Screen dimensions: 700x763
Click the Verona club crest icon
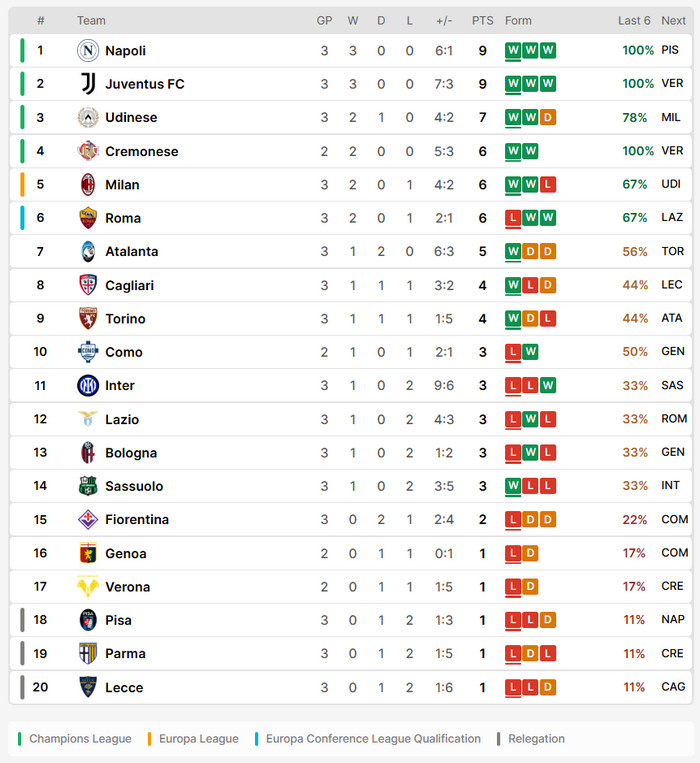tap(88, 587)
